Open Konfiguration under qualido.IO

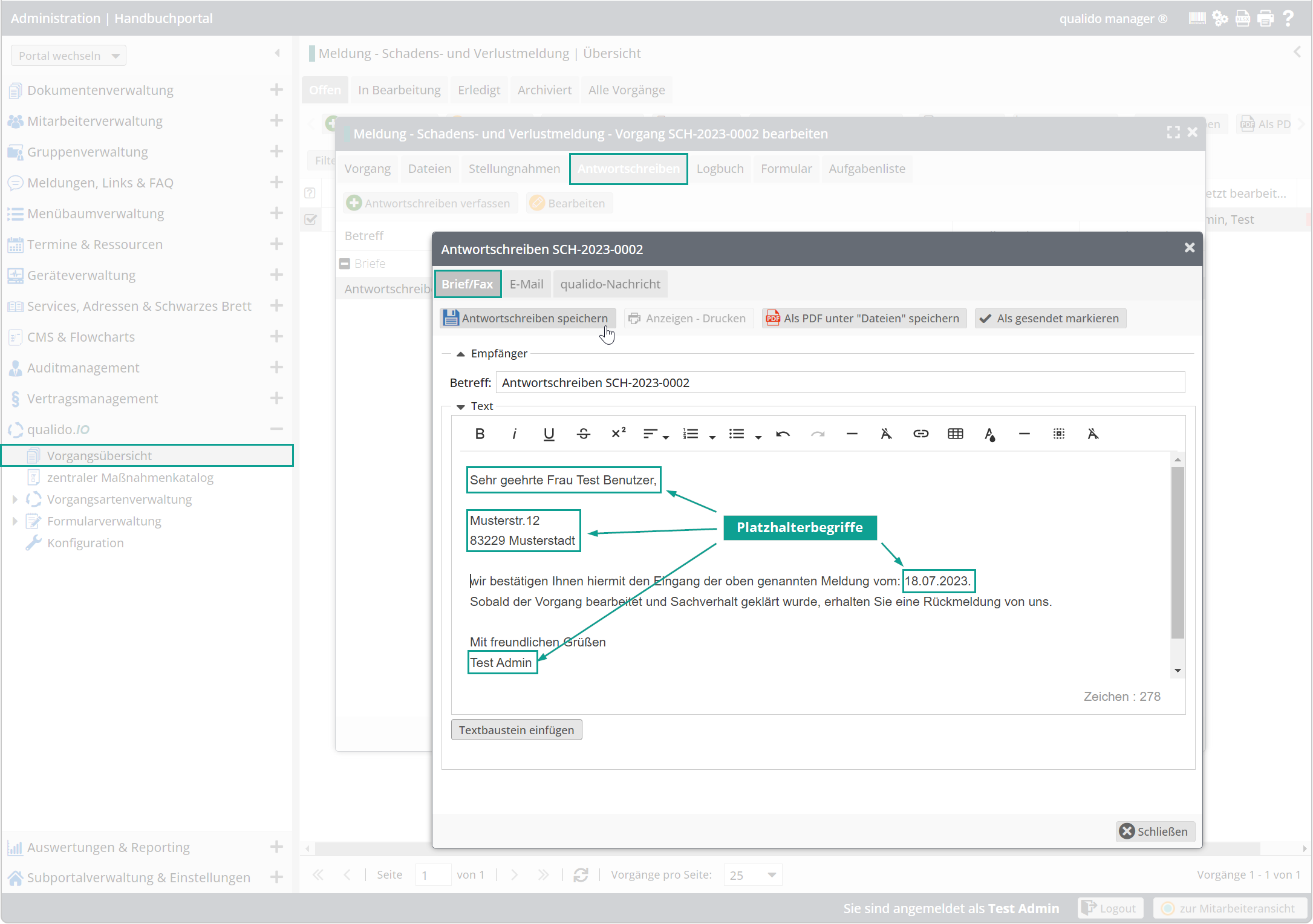(x=85, y=543)
